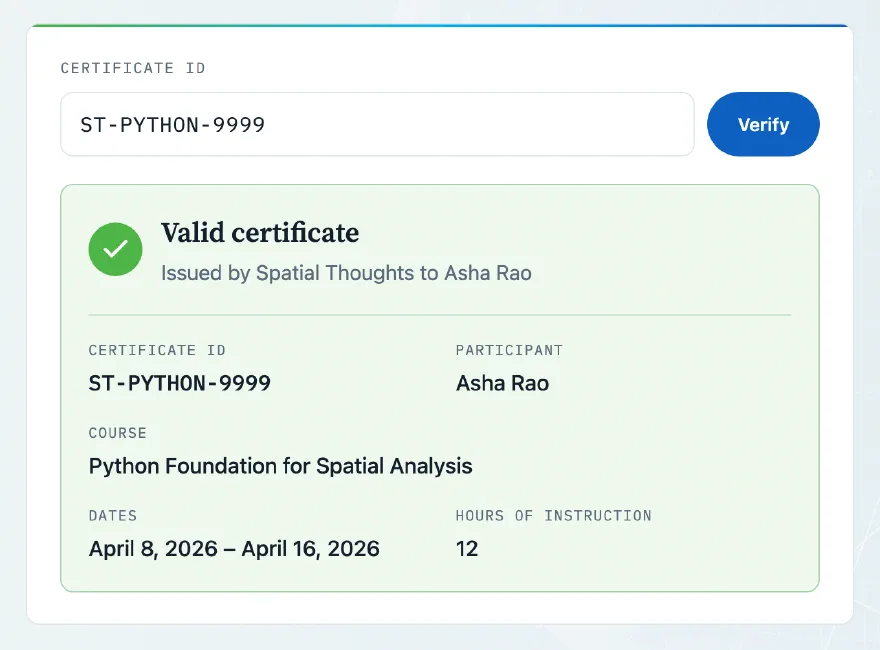
Task: Click the green checkmark valid icon
Action: pyautogui.click(x=115, y=249)
